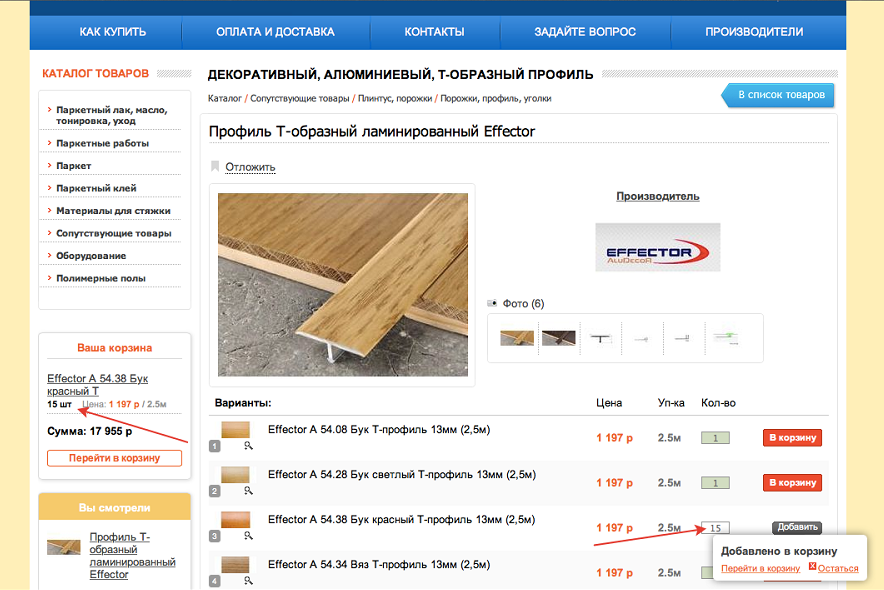Click magnifier icon under Effector A 54.34 swatch
Viewport: 884px width, 590px height.
[x=248, y=580]
